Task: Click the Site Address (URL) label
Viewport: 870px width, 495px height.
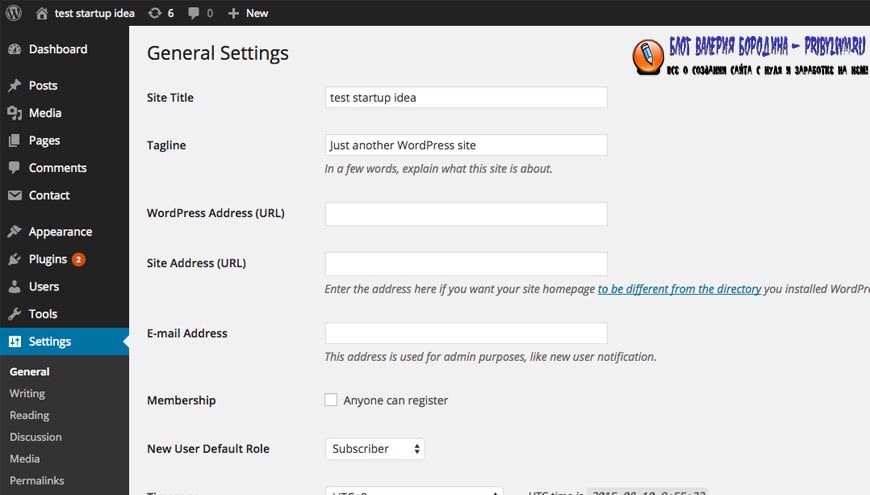Action: pos(196,263)
